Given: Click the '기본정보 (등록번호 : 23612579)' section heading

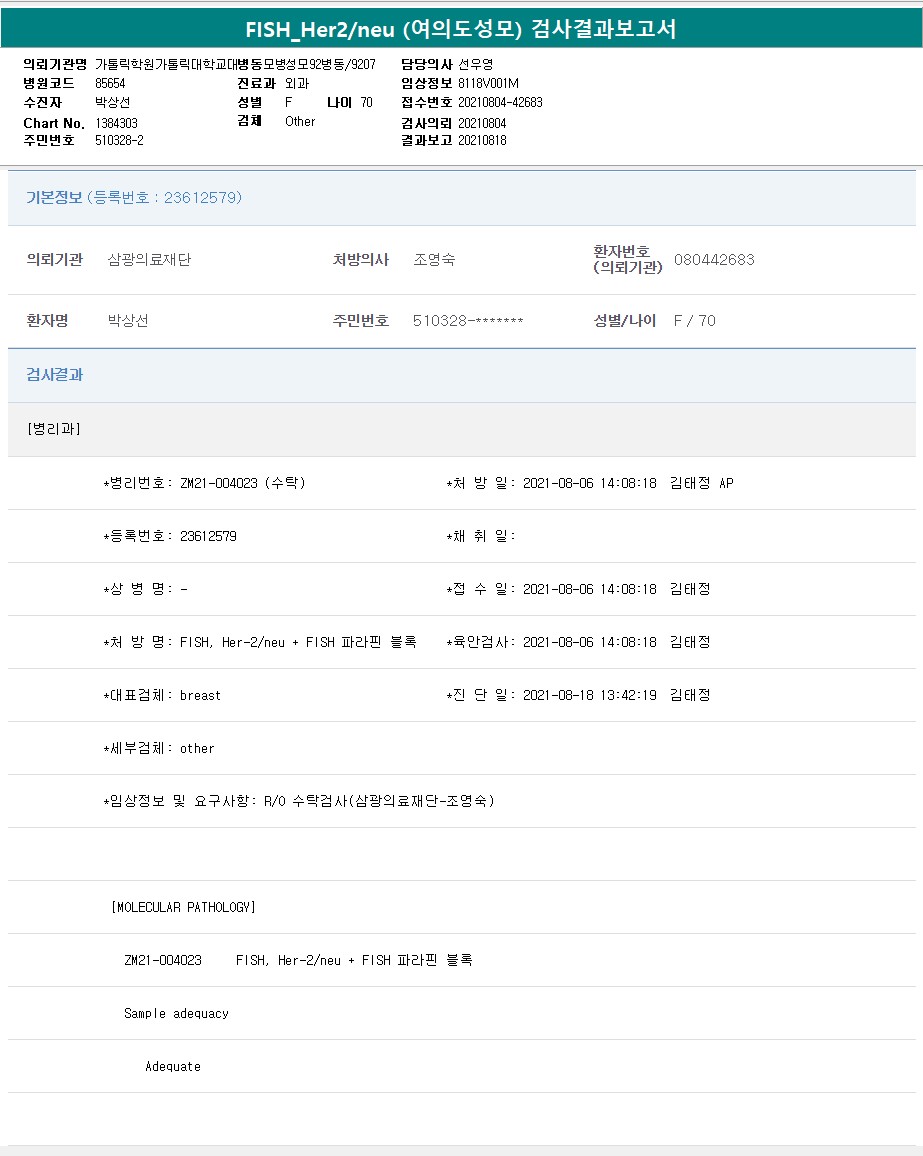Looking at the screenshot, I should (134, 198).
